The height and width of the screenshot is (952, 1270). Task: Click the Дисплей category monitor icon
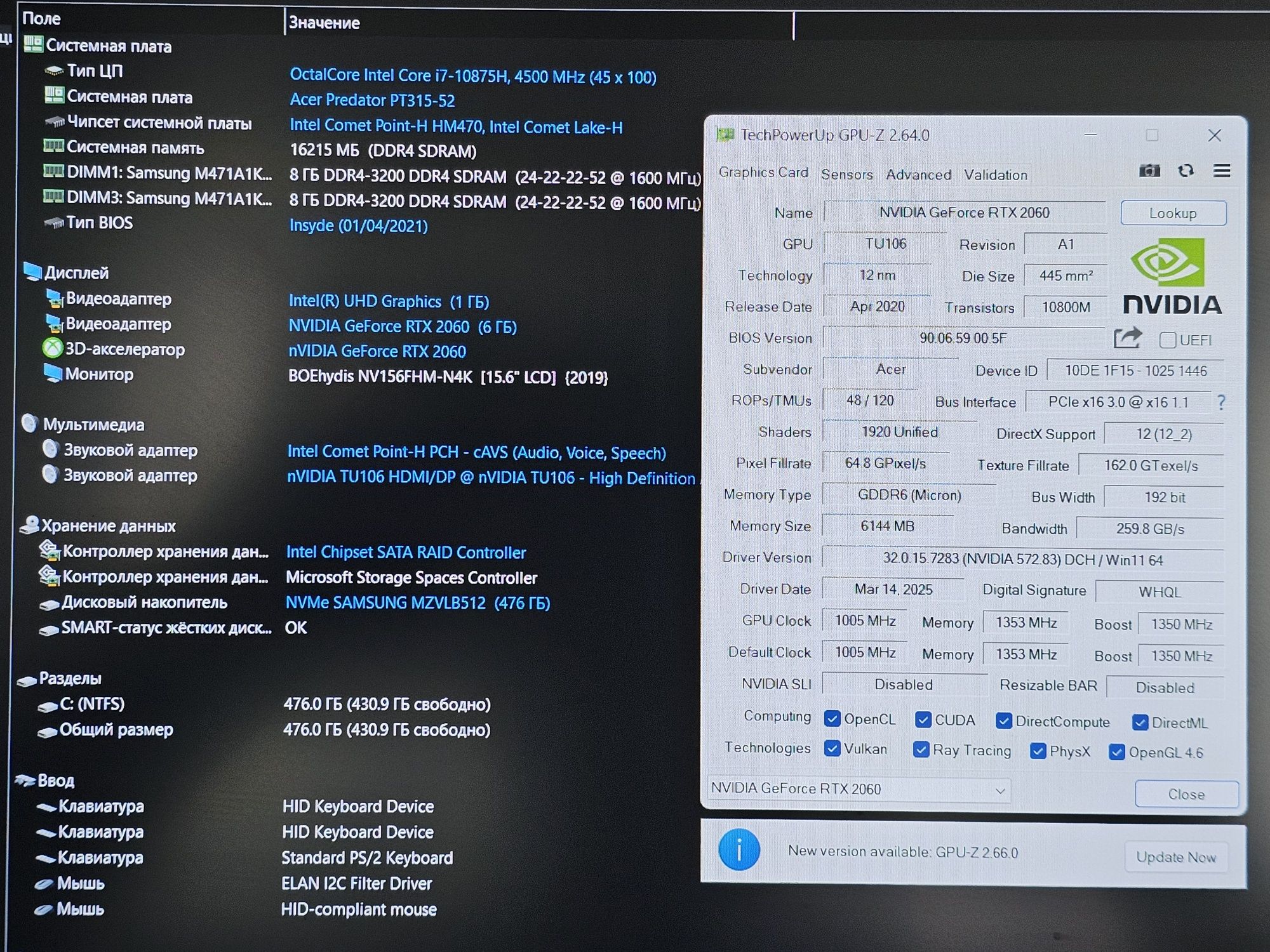click(32, 272)
